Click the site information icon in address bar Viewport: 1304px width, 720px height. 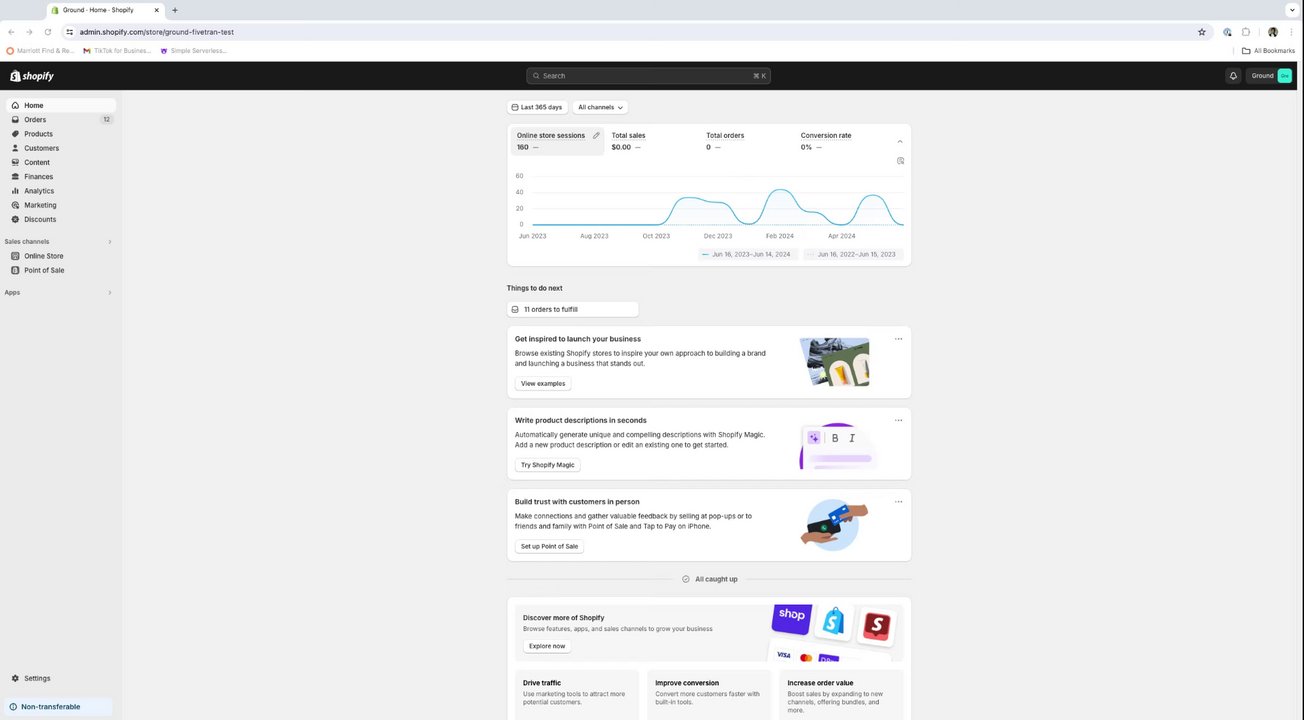69,32
